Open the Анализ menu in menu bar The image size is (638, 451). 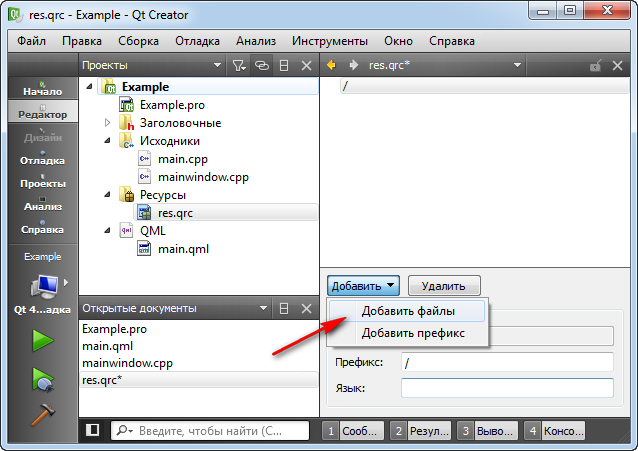(256, 41)
